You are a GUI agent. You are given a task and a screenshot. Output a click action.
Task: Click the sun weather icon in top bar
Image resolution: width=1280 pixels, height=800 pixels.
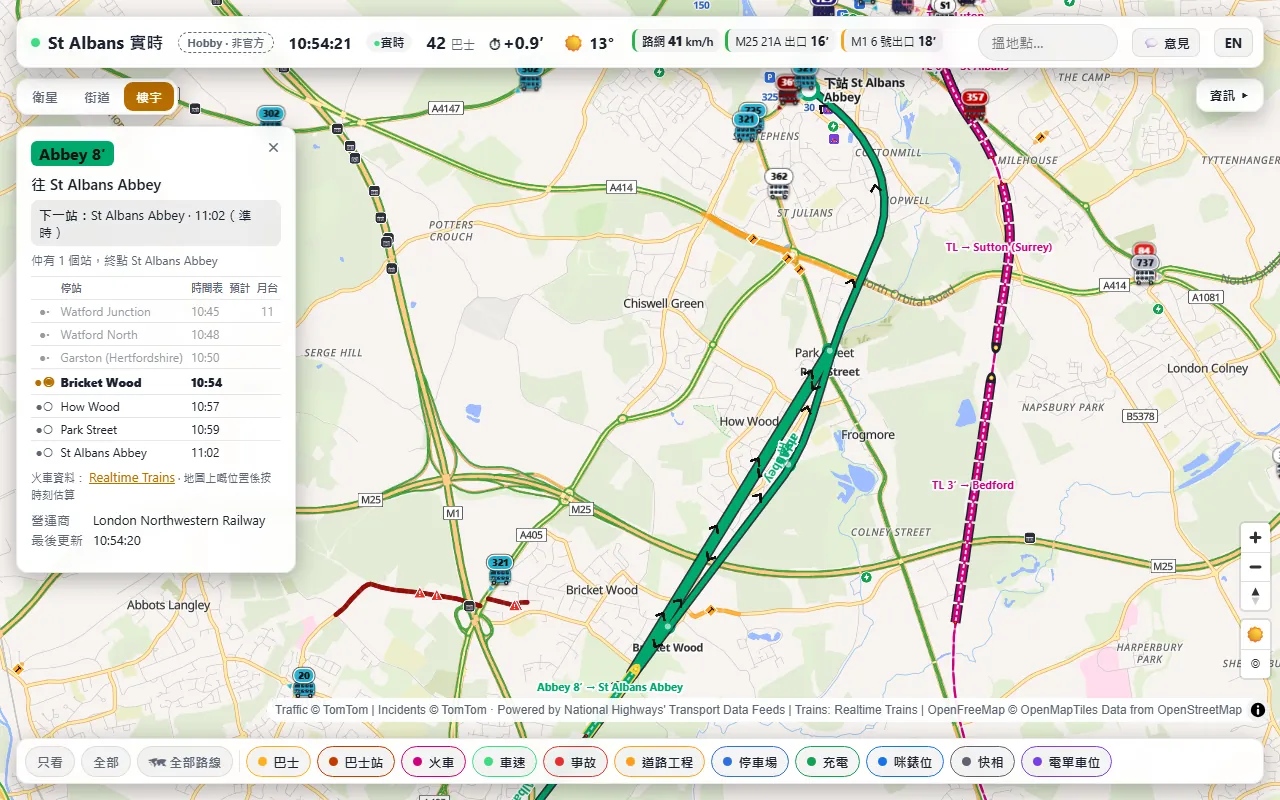pos(573,43)
